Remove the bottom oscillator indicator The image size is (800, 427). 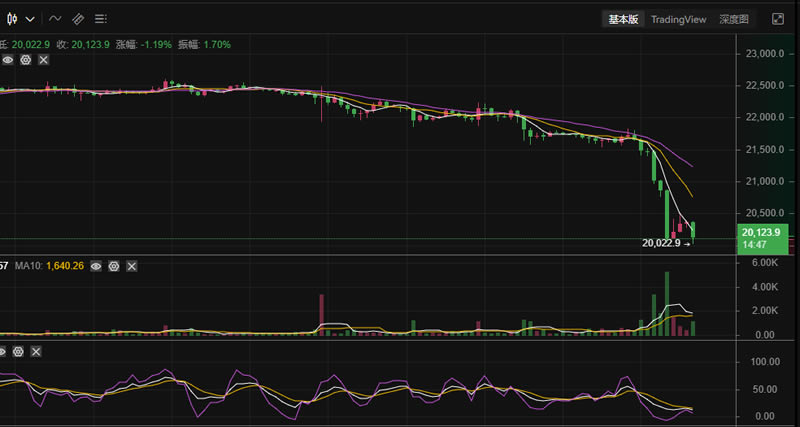pos(38,352)
